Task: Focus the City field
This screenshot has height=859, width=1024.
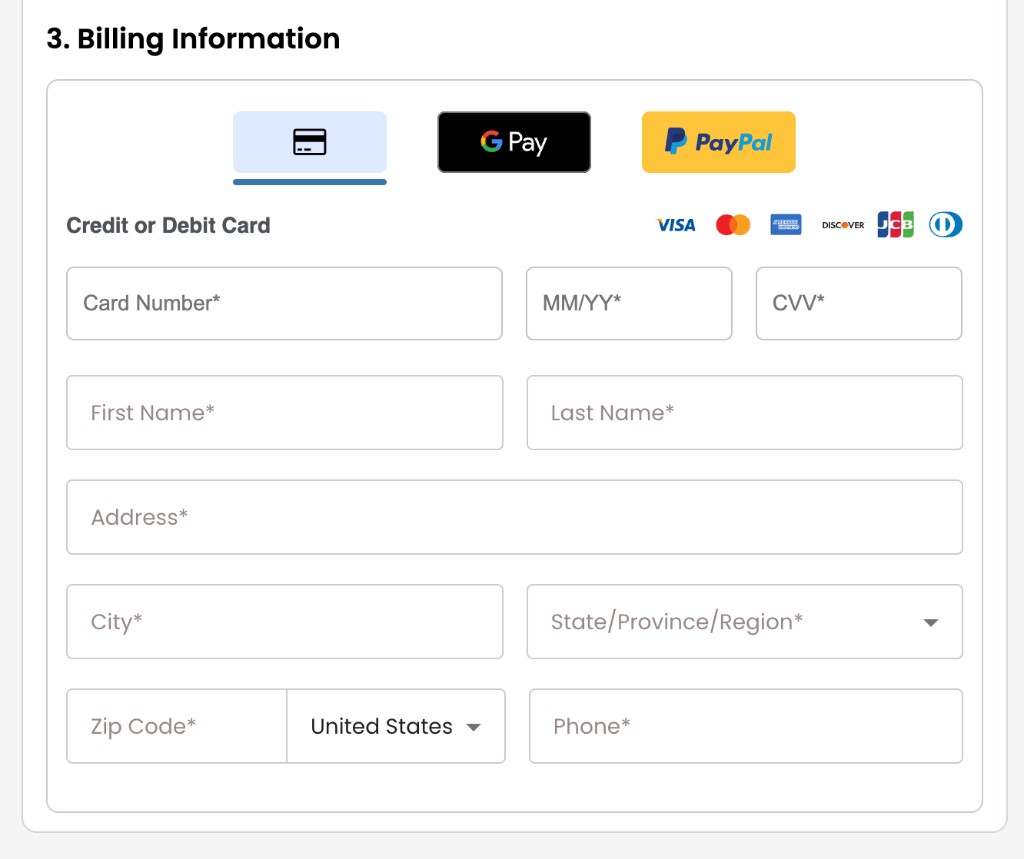Action: point(285,621)
